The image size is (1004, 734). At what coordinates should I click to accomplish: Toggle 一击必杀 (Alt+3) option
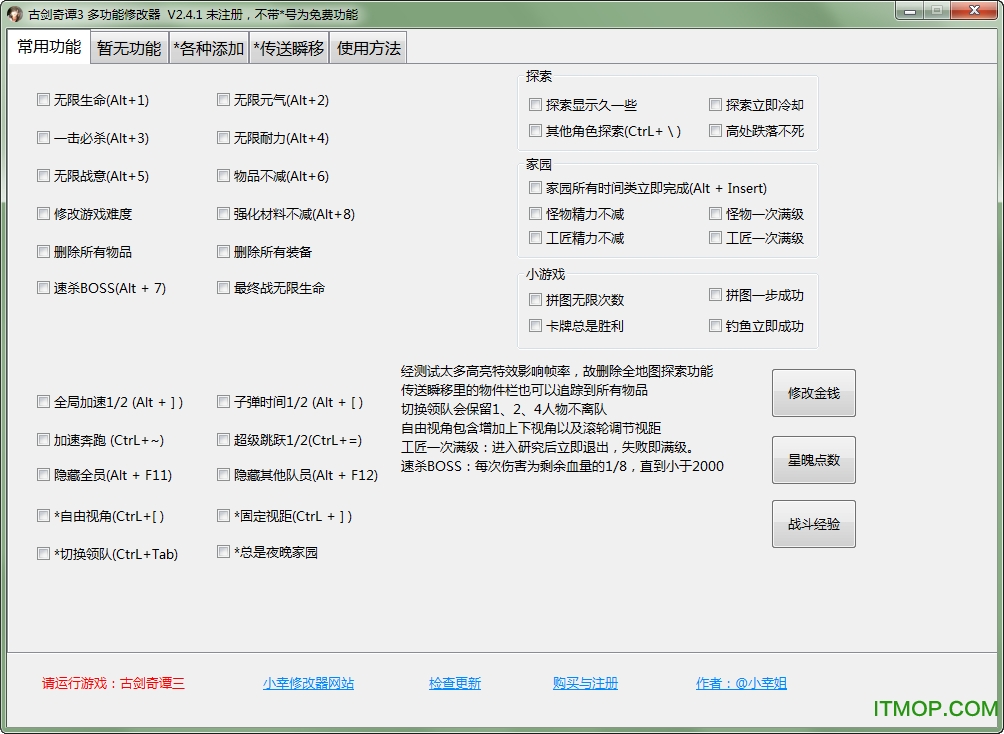pyautogui.click(x=43, y=138)
